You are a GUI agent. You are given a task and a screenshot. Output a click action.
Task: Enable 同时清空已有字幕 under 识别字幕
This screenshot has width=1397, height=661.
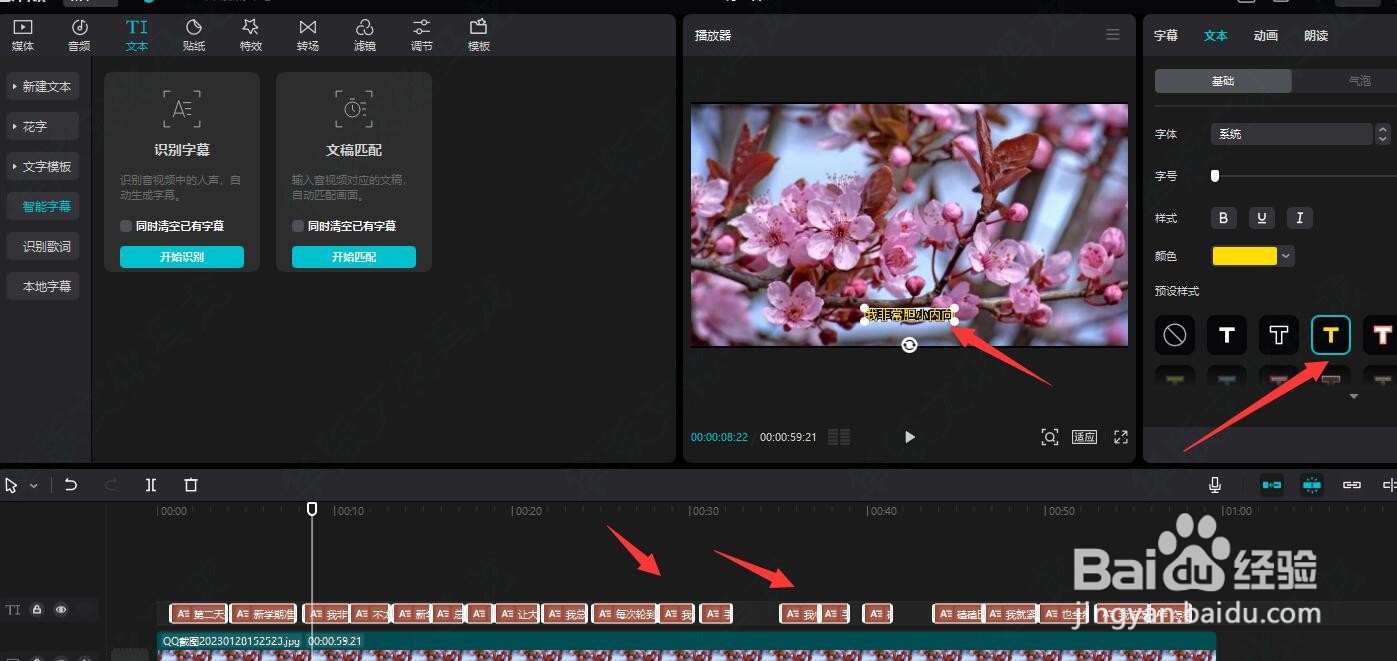[x=124, y=225]
